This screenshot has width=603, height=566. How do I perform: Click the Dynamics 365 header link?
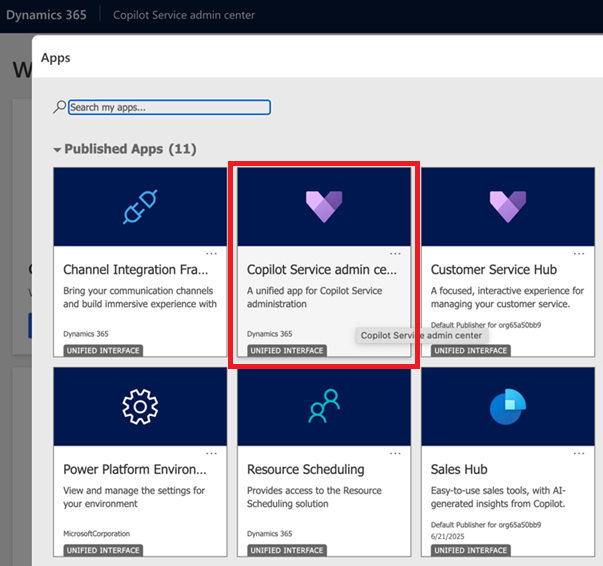[46, 15]
